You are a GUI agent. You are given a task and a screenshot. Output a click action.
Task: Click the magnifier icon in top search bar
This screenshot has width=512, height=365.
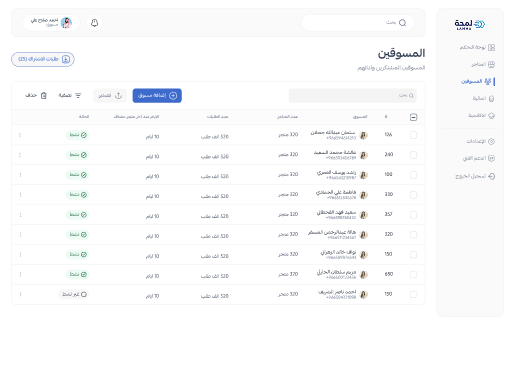click(402, 23)
